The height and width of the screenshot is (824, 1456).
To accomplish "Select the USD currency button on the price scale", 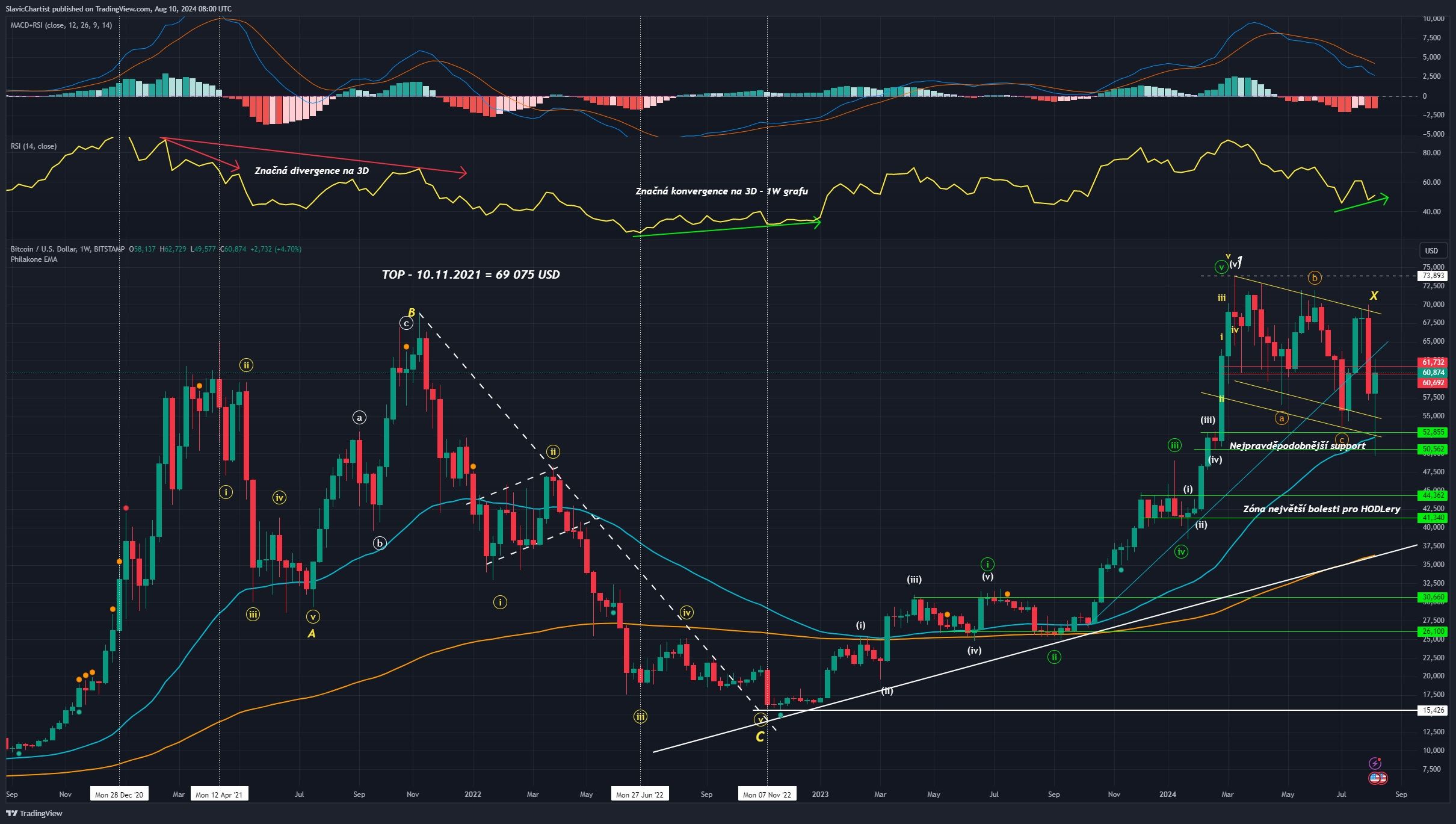I will 1433,251.
